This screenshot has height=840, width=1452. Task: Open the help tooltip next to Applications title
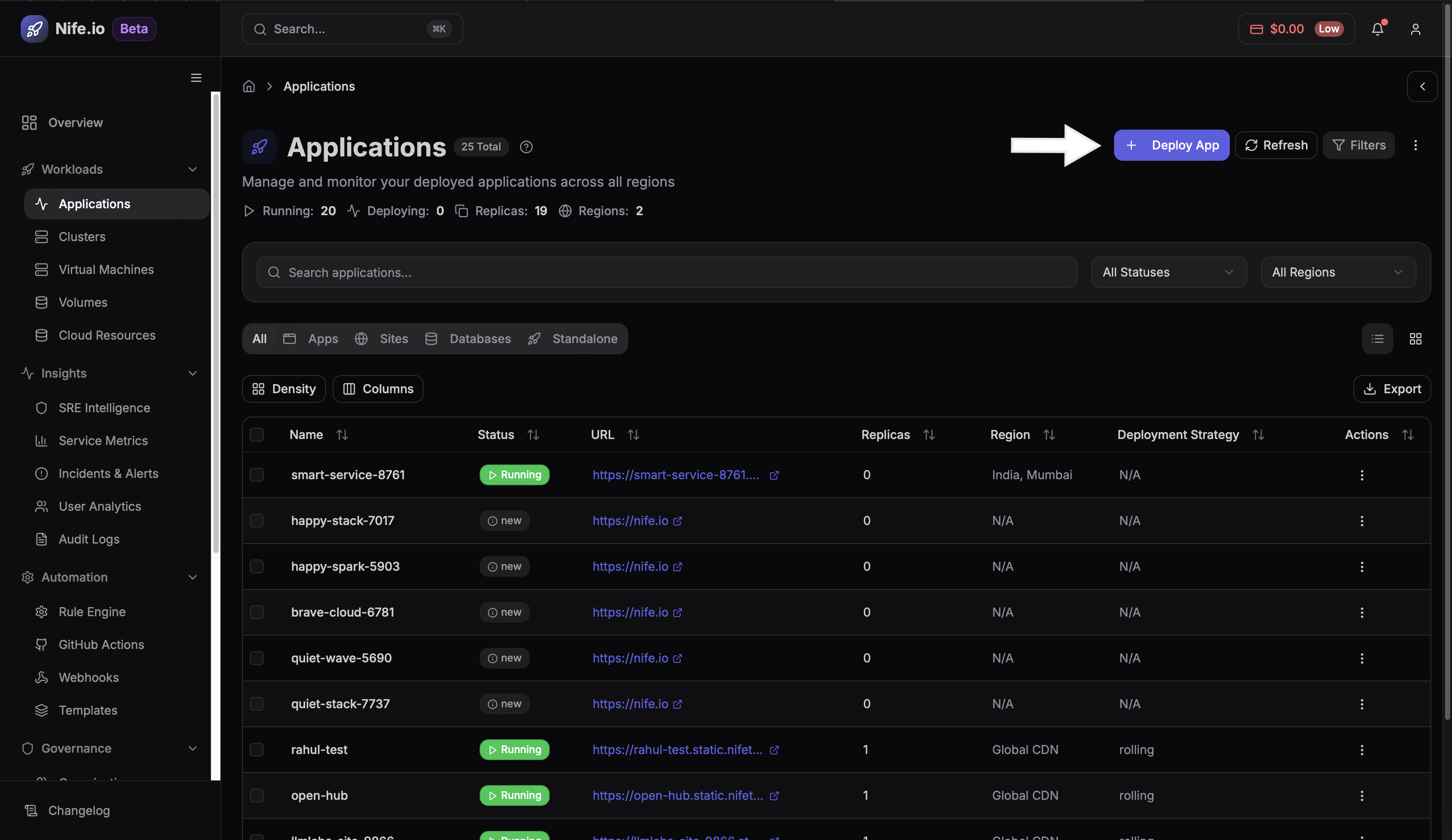[525, 147]
